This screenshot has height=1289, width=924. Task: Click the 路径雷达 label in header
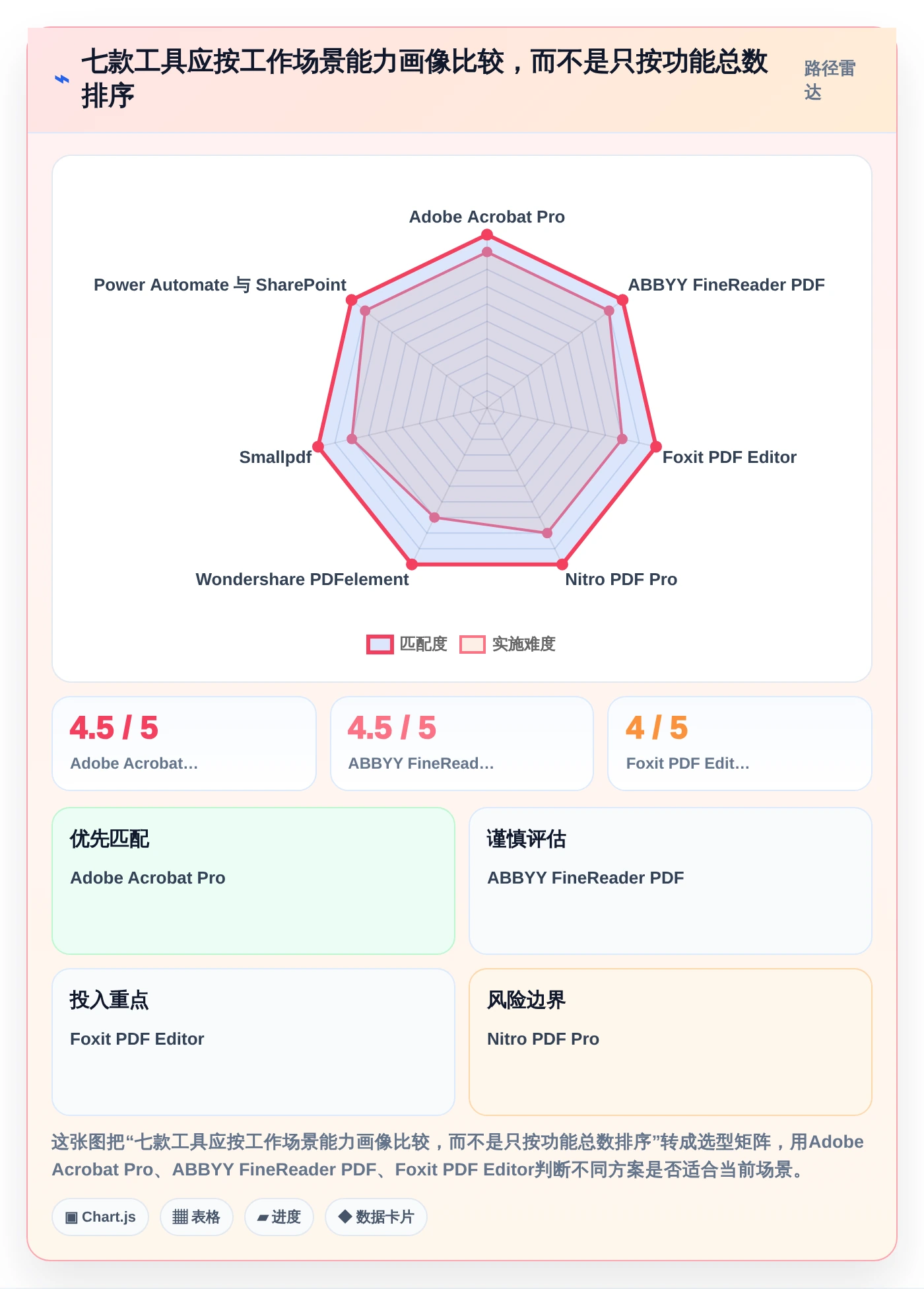point(830,80)
